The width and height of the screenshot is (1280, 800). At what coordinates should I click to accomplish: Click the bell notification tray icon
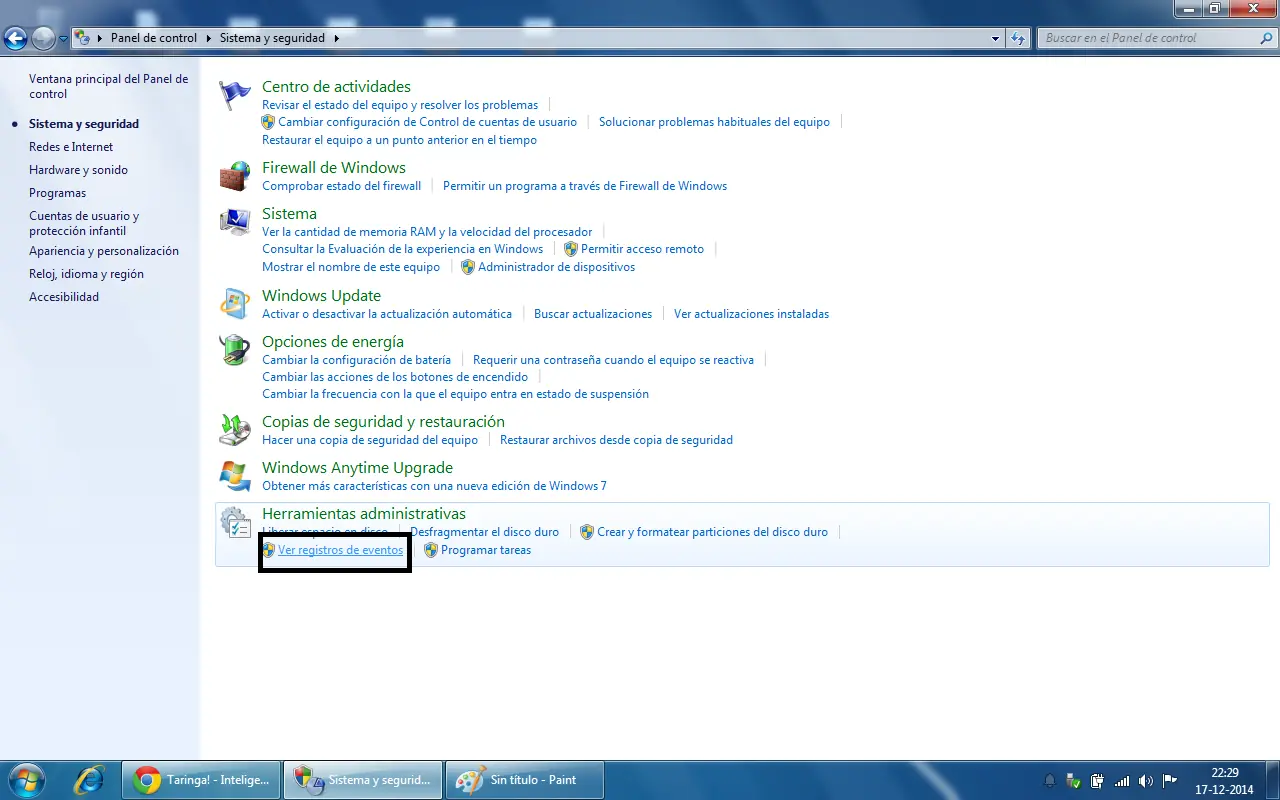1050,780
